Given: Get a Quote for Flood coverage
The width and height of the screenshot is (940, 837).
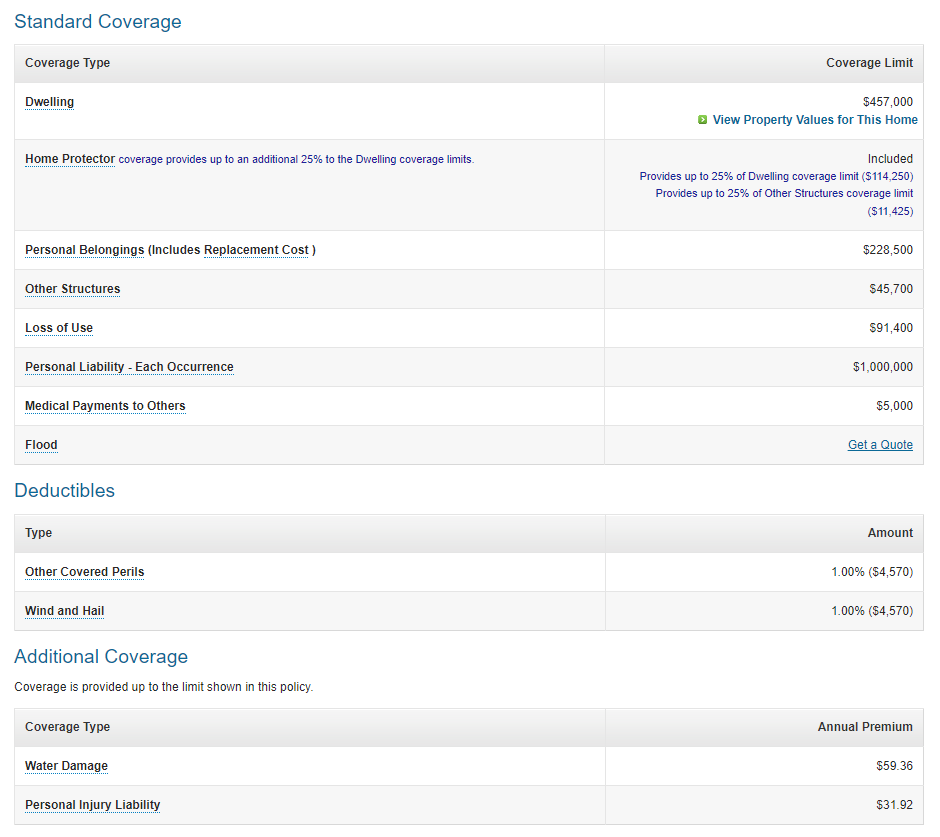Looking at the screenshot, I should click(x=880, y=445).
